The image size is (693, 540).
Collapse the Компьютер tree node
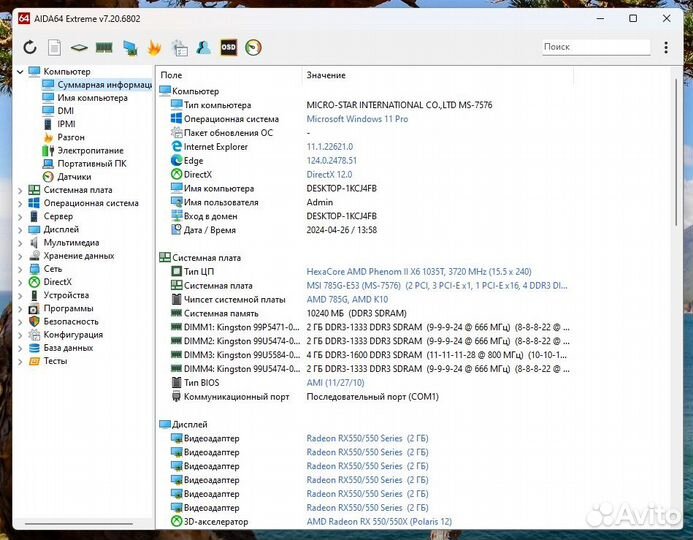pos(20,72)
